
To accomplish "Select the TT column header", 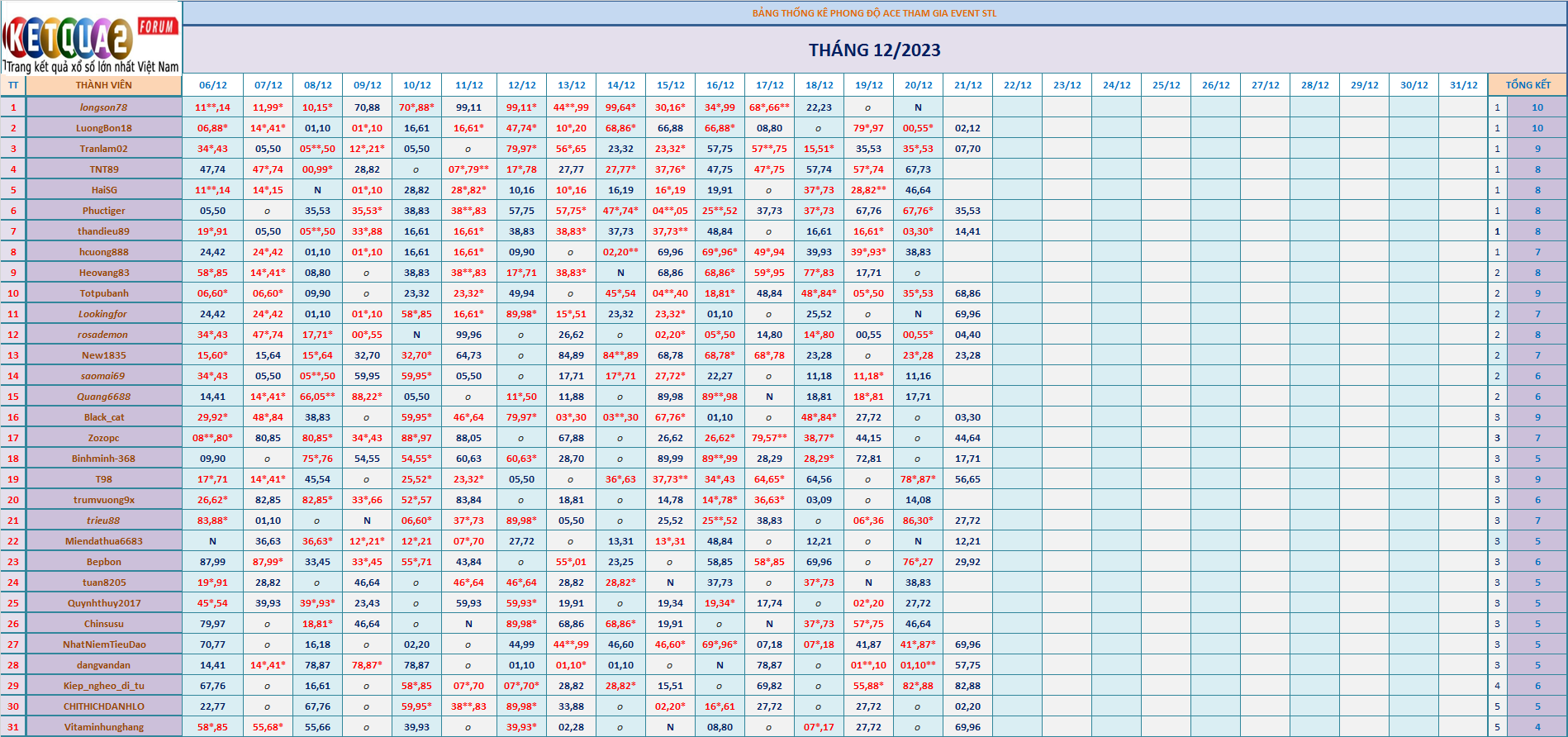I will [x=13, y=85].
